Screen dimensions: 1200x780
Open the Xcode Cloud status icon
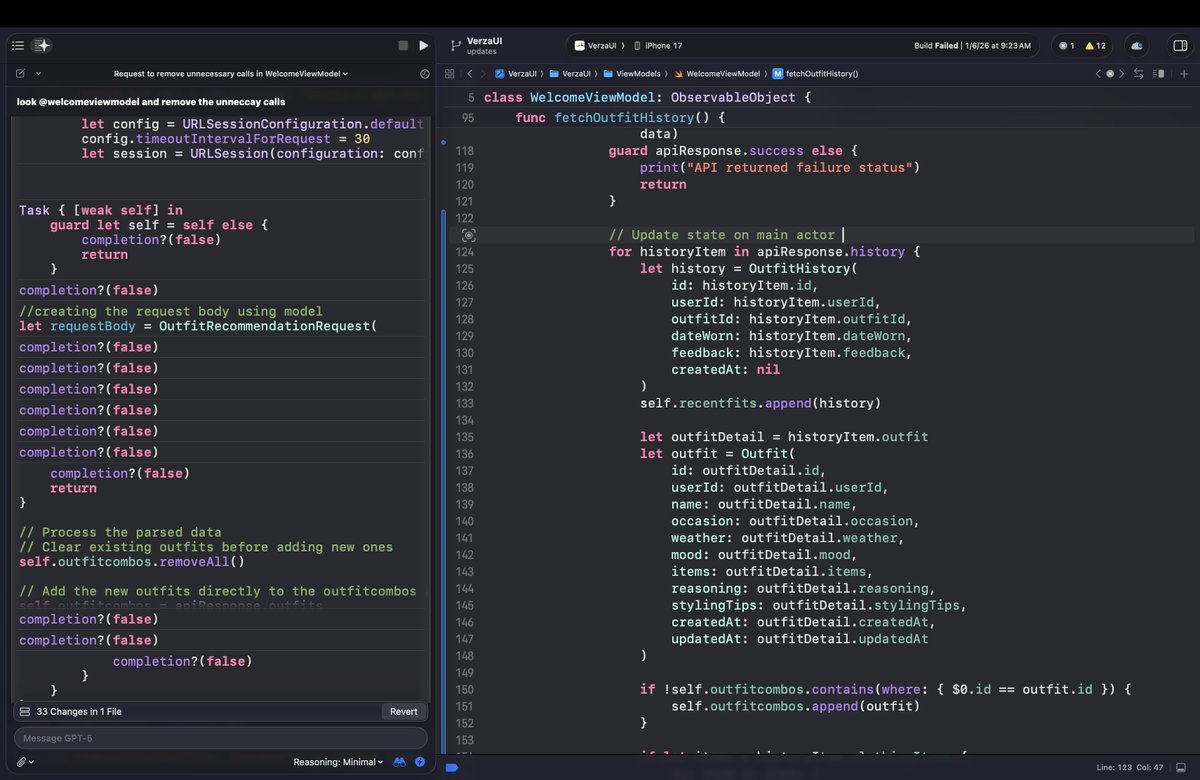[x=1137, y=46]
